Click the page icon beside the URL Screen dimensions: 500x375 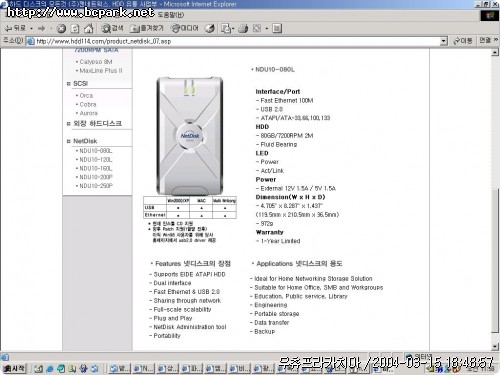pyautogui.click(x=30, y=41)
